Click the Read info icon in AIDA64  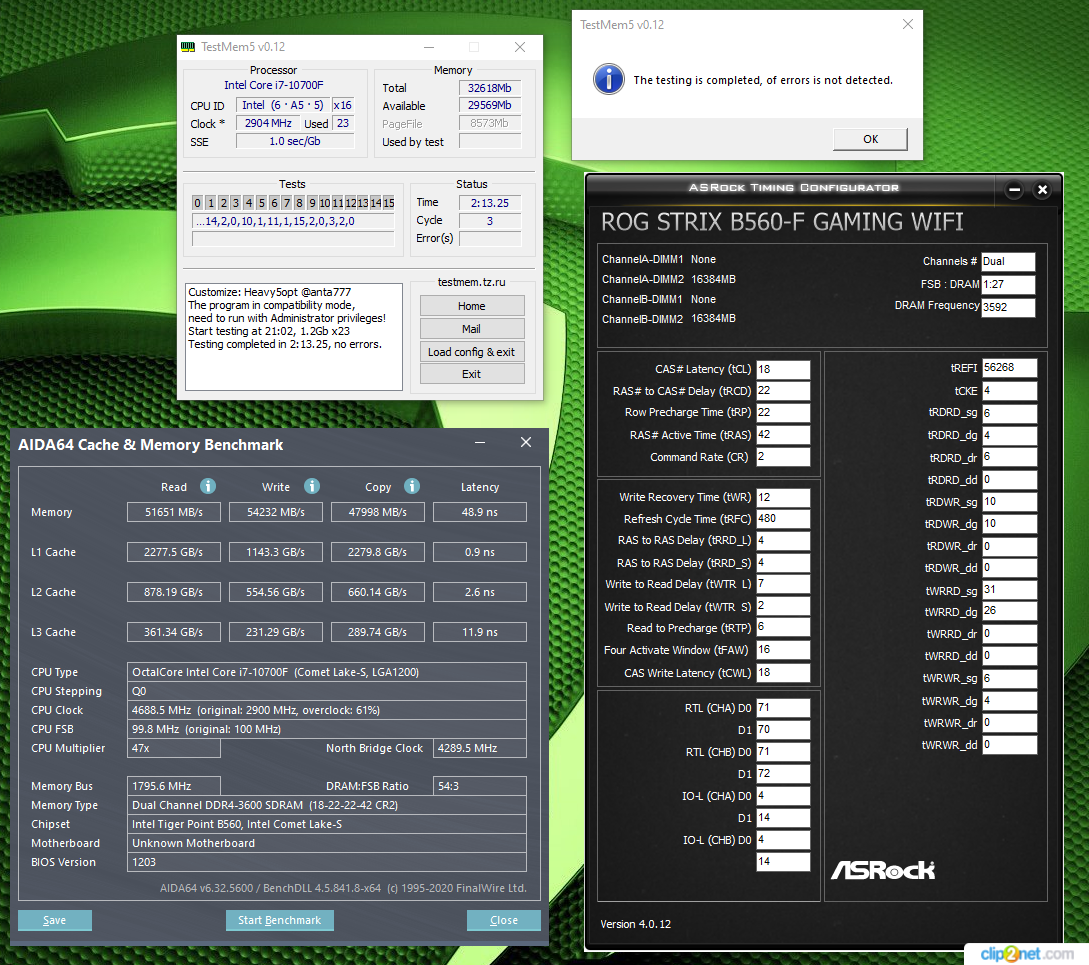point(208,486)
